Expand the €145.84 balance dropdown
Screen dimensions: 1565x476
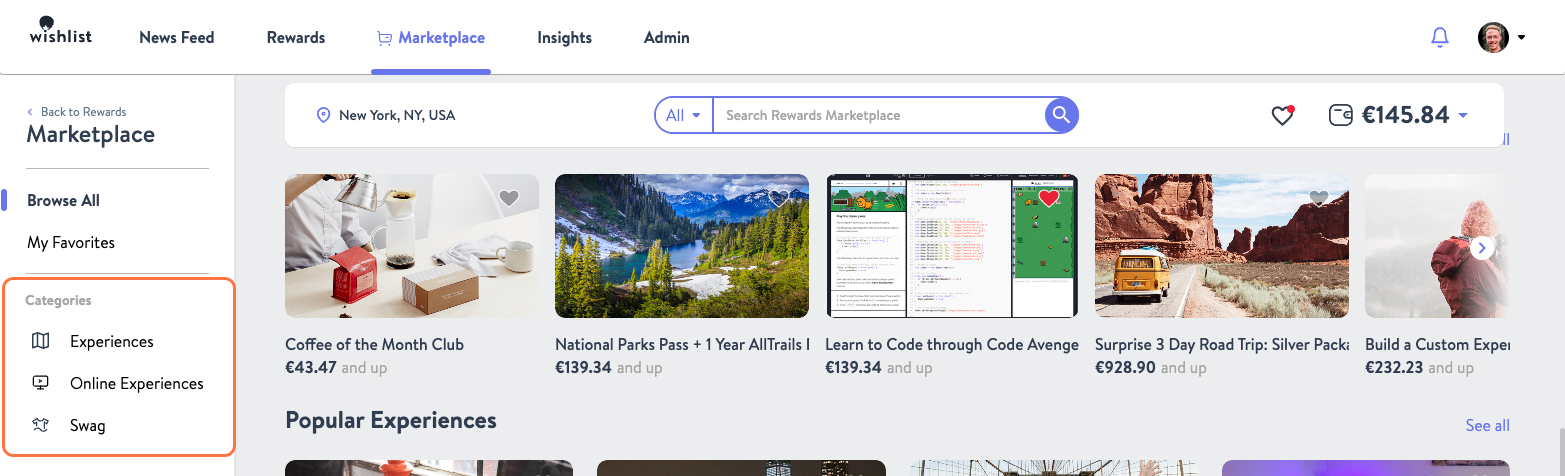point(1463,116)
